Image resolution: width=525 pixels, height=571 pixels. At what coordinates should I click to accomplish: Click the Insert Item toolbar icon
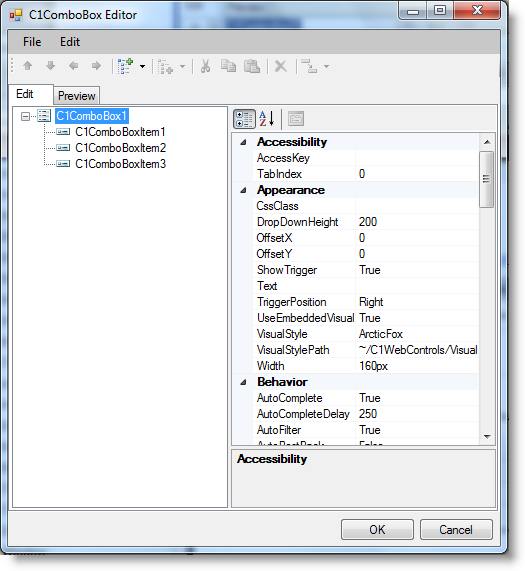coord(165,67)
